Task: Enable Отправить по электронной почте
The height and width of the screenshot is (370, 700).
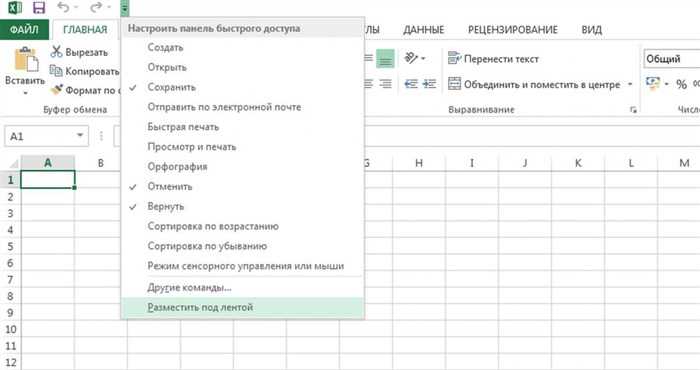Action: (243, 107)
